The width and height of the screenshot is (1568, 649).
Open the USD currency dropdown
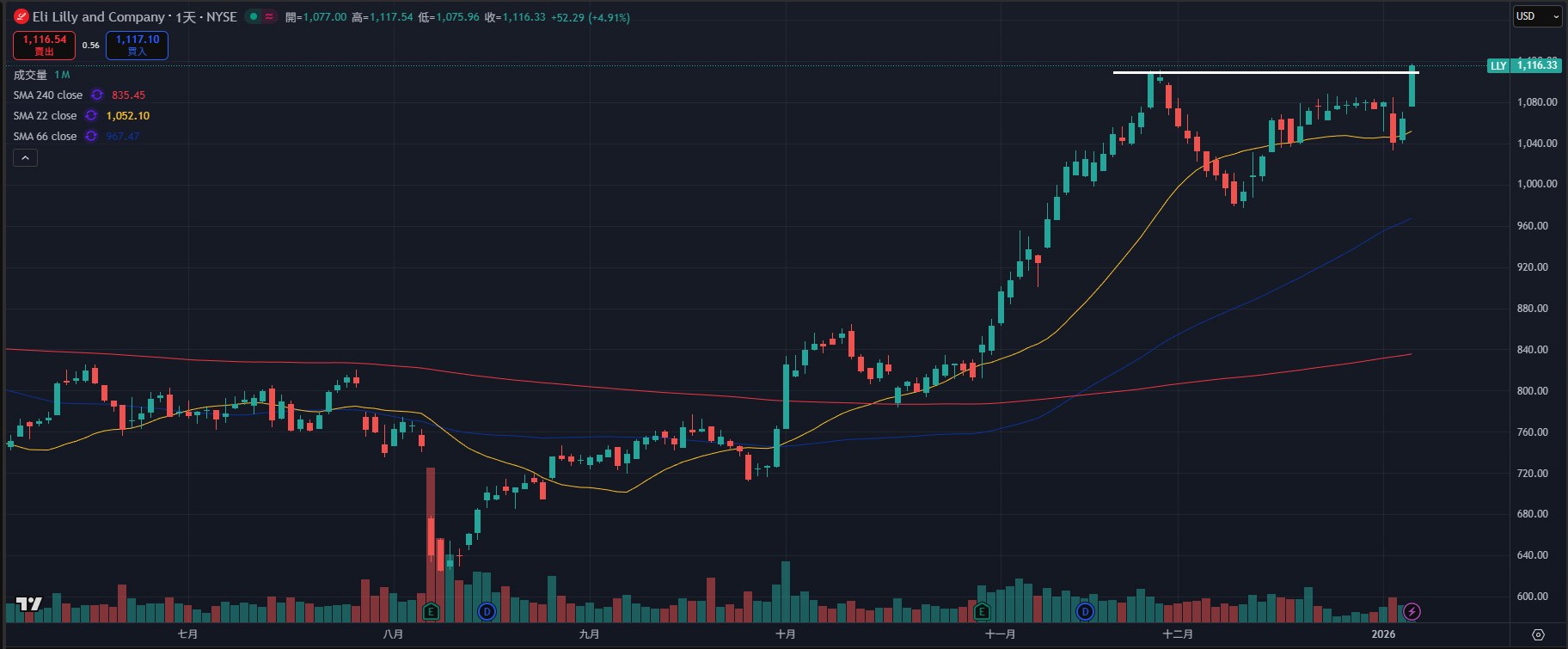tap(1537, 16)
